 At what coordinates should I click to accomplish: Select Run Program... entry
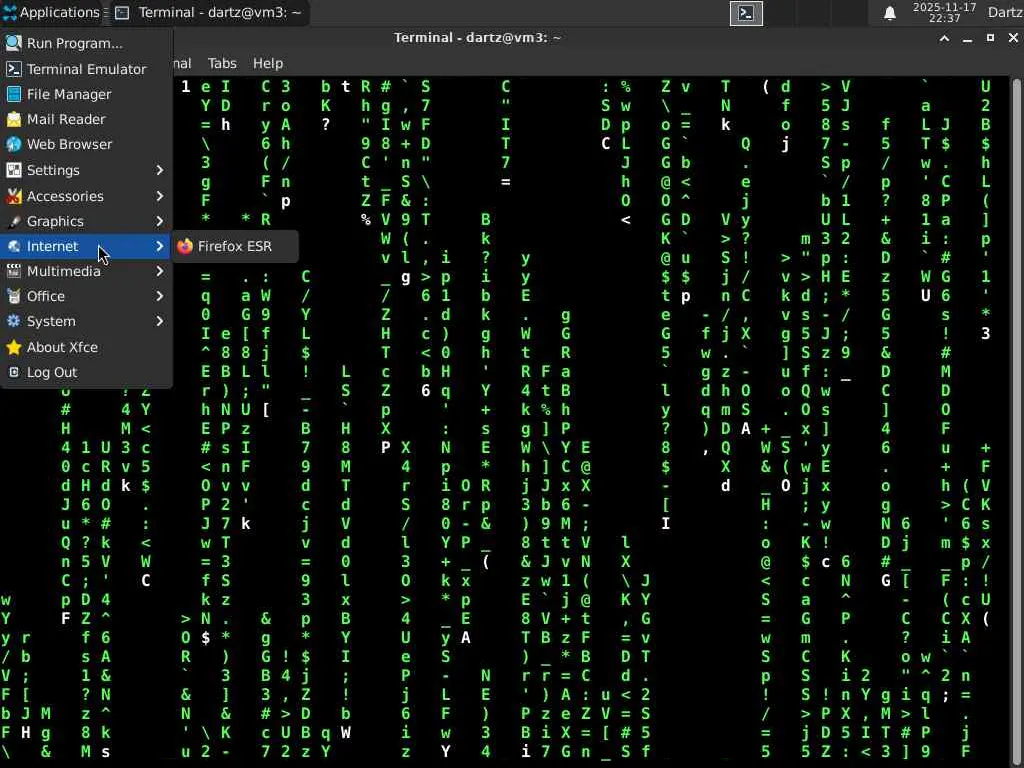click(86, 43)
